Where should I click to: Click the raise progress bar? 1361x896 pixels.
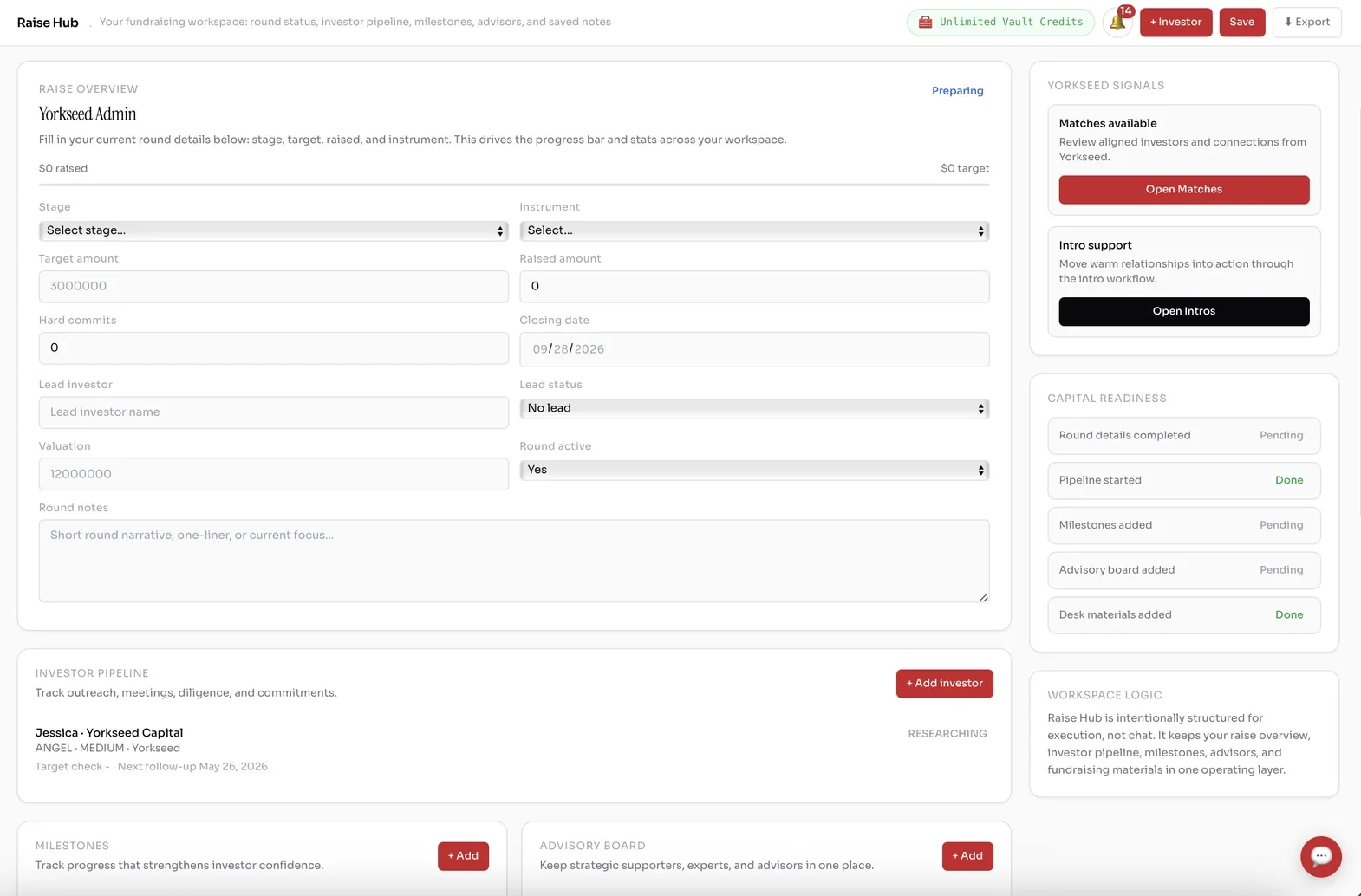pos(513,185)
